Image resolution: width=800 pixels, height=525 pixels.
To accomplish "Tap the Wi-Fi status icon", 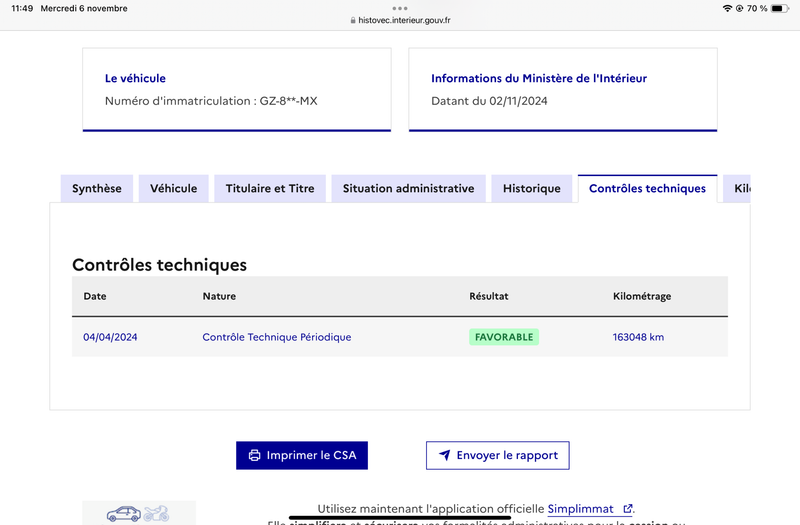I will (x=727, y=8).
